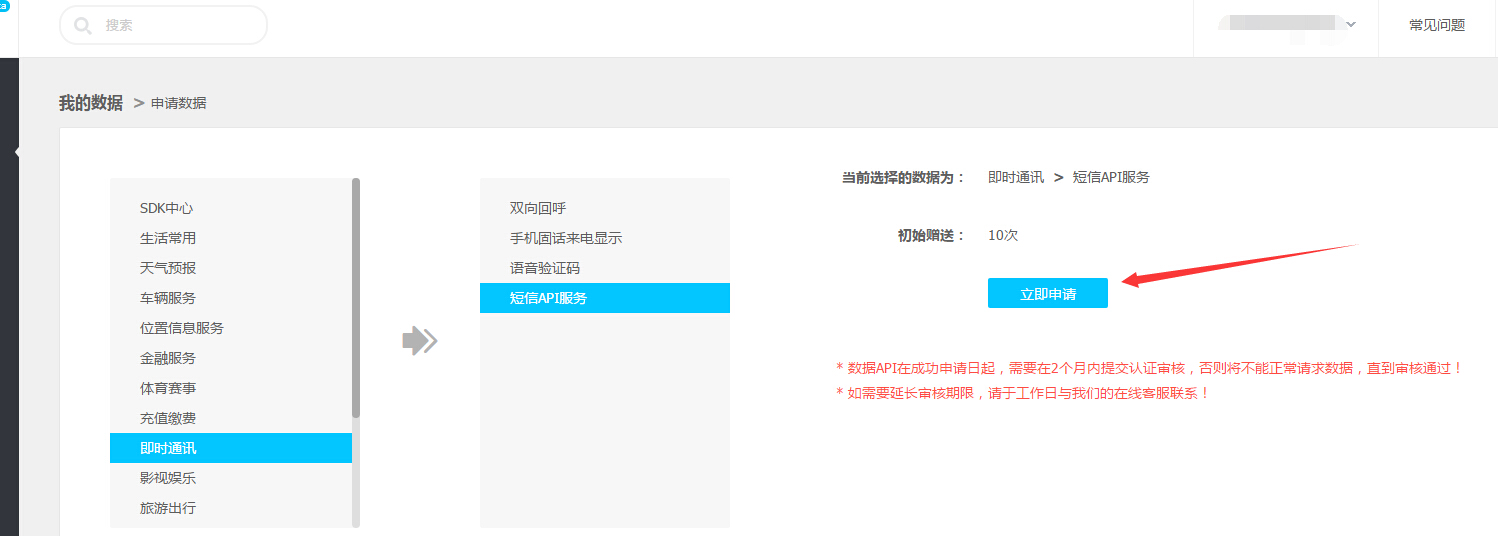Image resolution: width=1498 pixels, height=536 pixels.
Task: Choose 天气预报 from category list
Action: [168, 268]
